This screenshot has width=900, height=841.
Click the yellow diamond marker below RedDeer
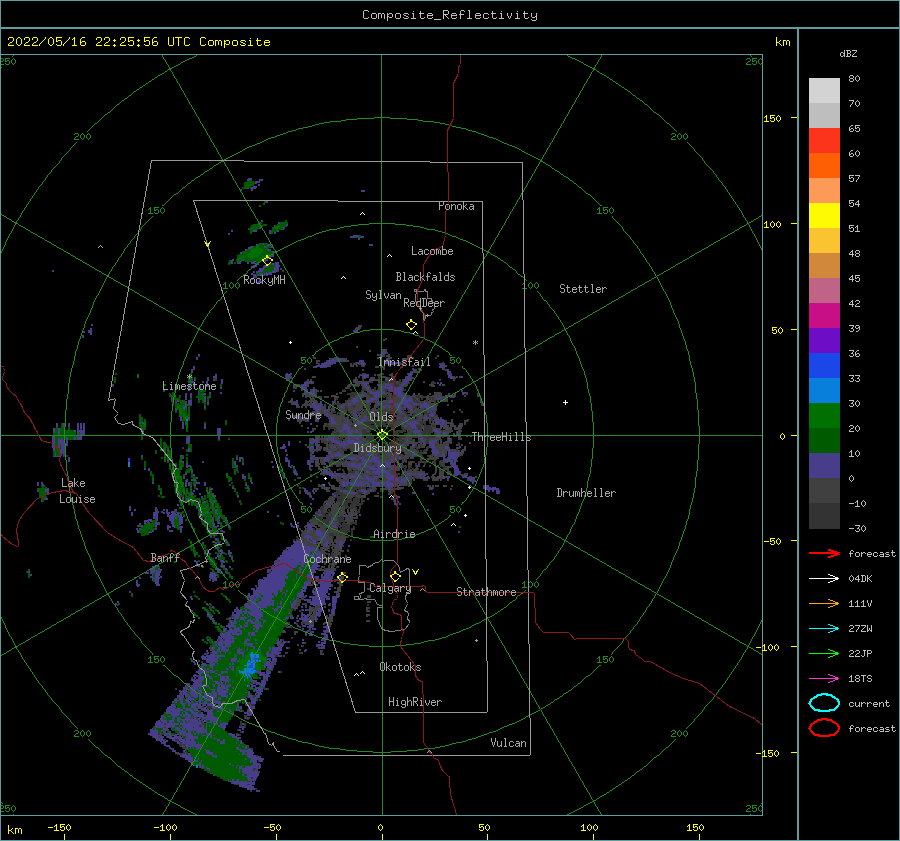(x=412, y=325)
